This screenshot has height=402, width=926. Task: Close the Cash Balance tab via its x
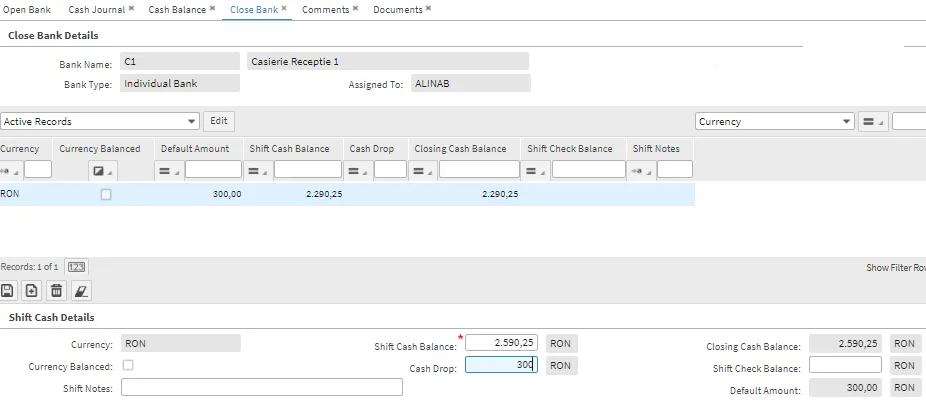[213, 8]
